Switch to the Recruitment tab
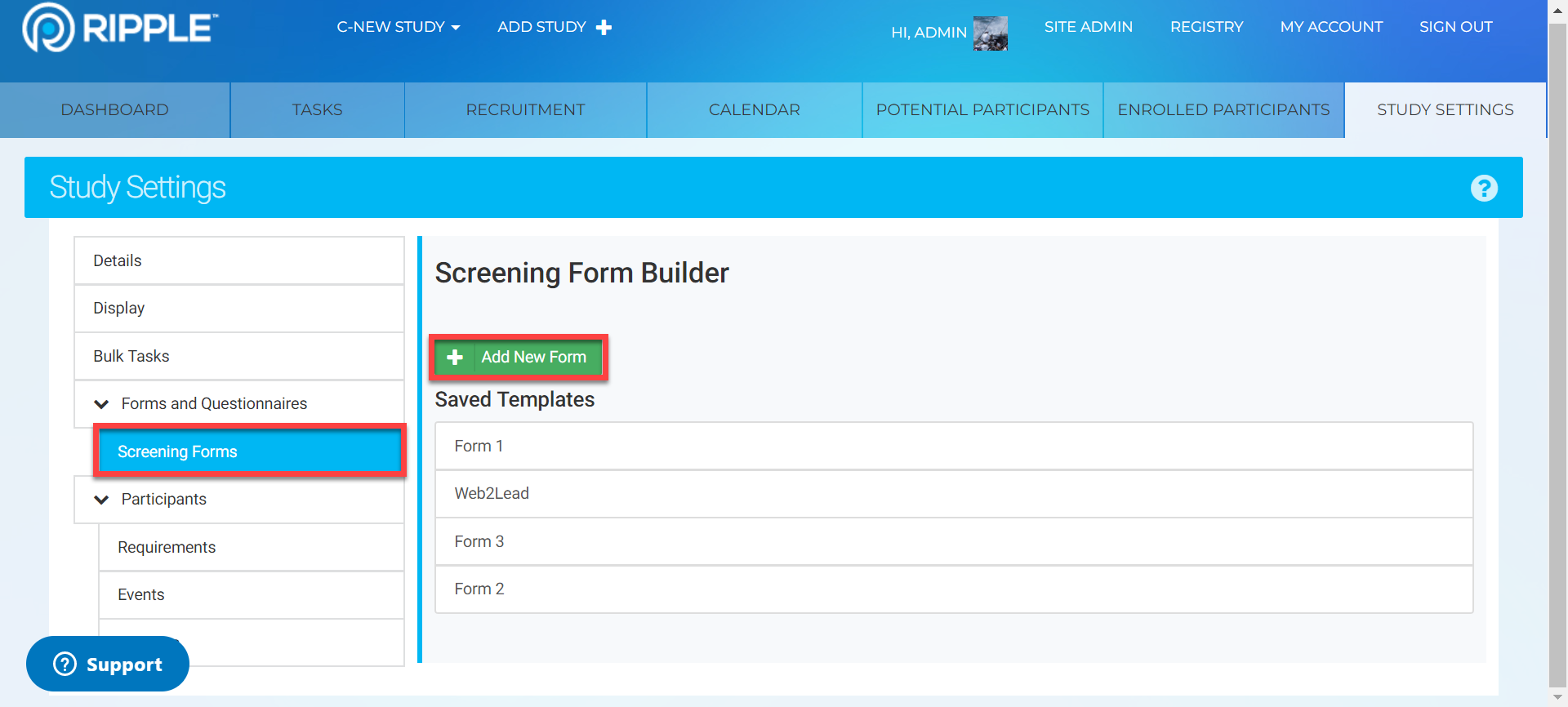This screenshot has height=707, width=1568. pyautogui.click(x=525, y=110)
